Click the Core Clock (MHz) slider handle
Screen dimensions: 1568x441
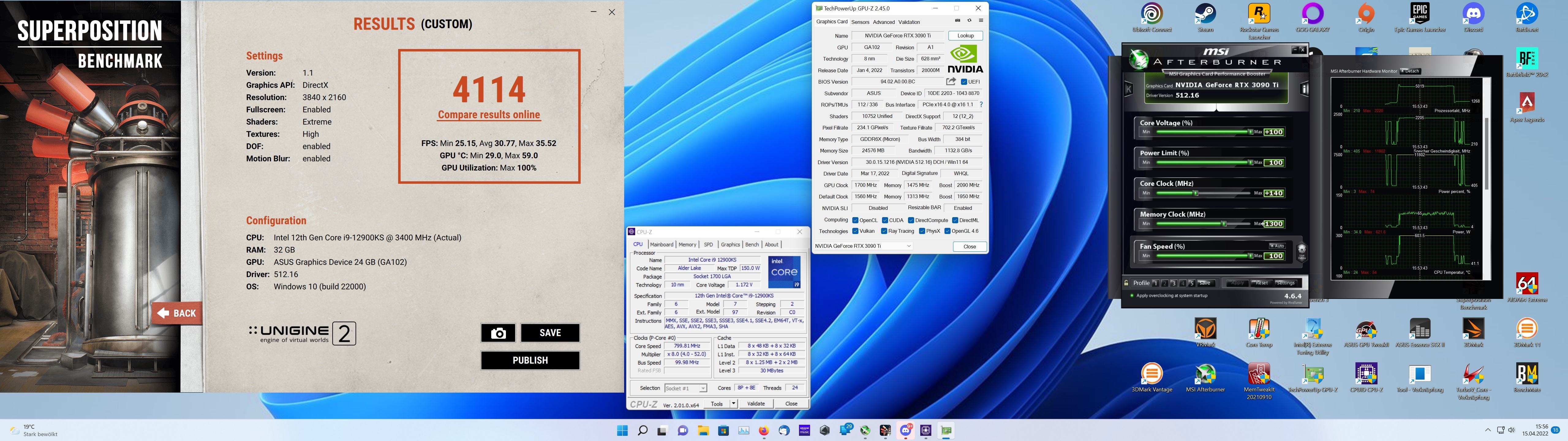pos(1195,193)
